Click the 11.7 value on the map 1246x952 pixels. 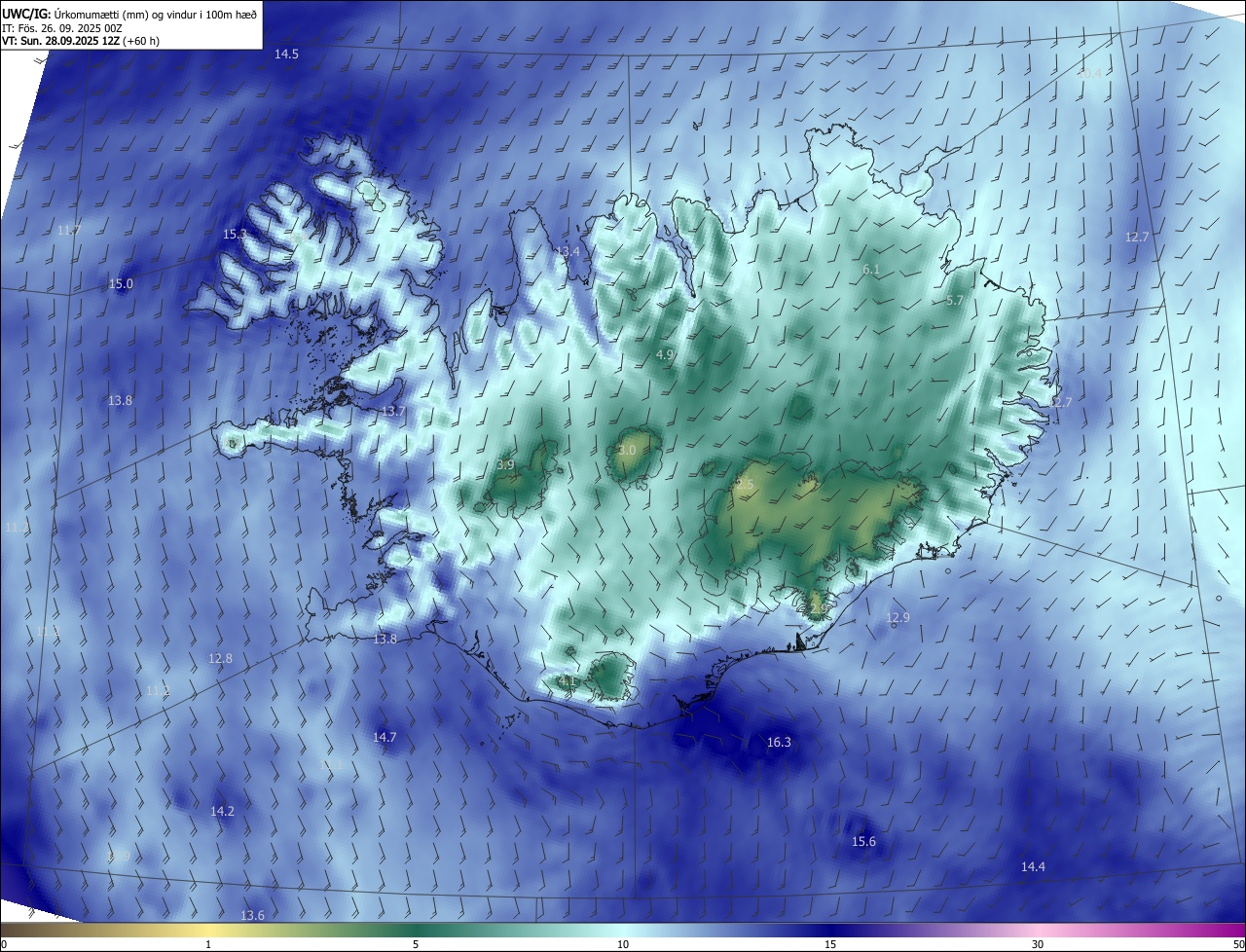point(69,231)
